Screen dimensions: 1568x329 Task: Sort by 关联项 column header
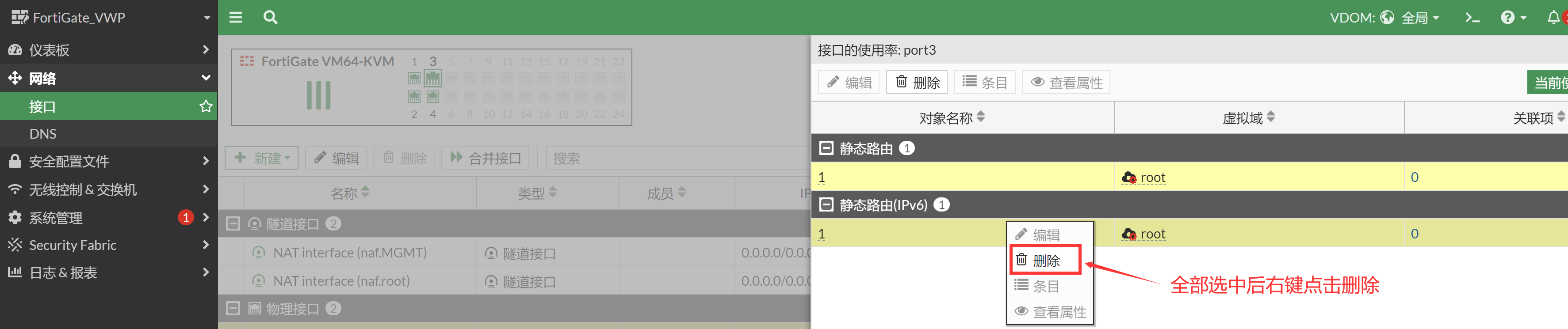[1539, 117]
